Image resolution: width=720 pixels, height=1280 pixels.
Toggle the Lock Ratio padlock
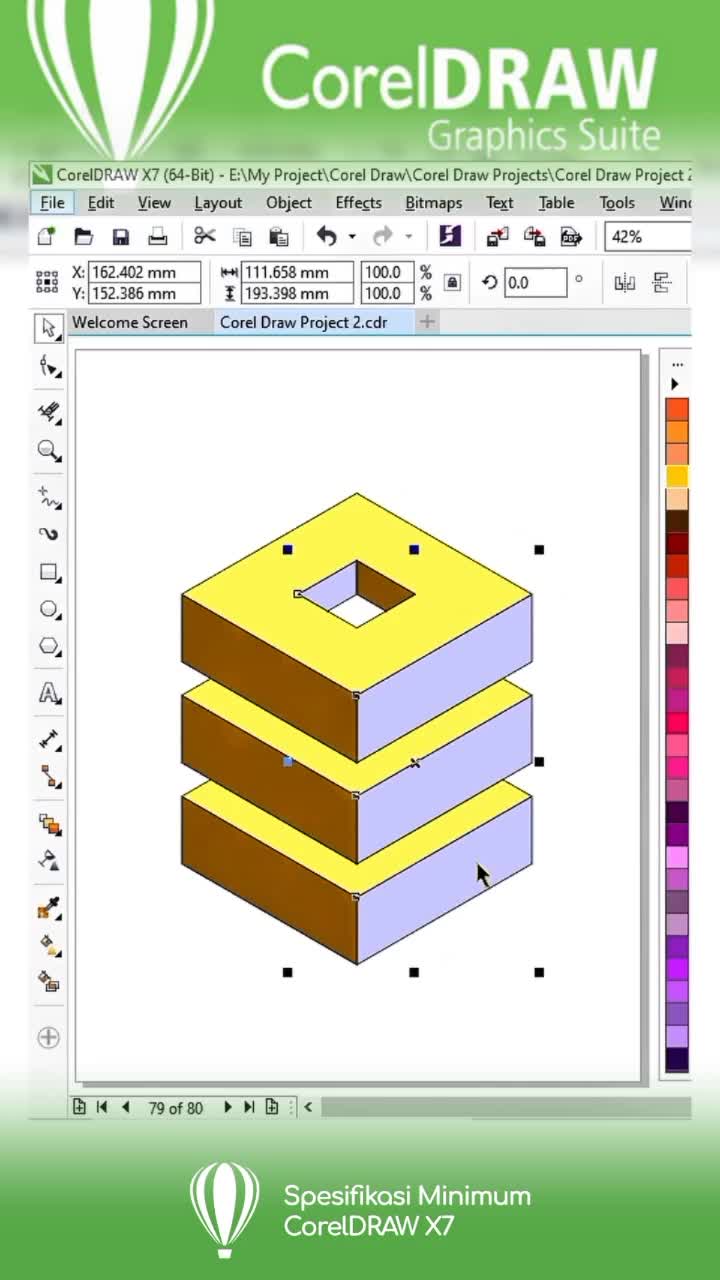(x=452, y=283)
